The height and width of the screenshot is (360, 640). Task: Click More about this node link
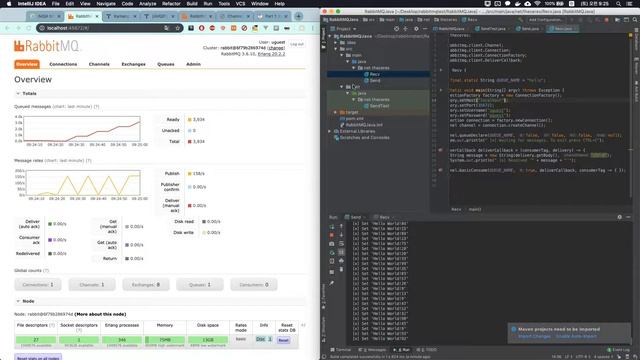click(100, 314)
